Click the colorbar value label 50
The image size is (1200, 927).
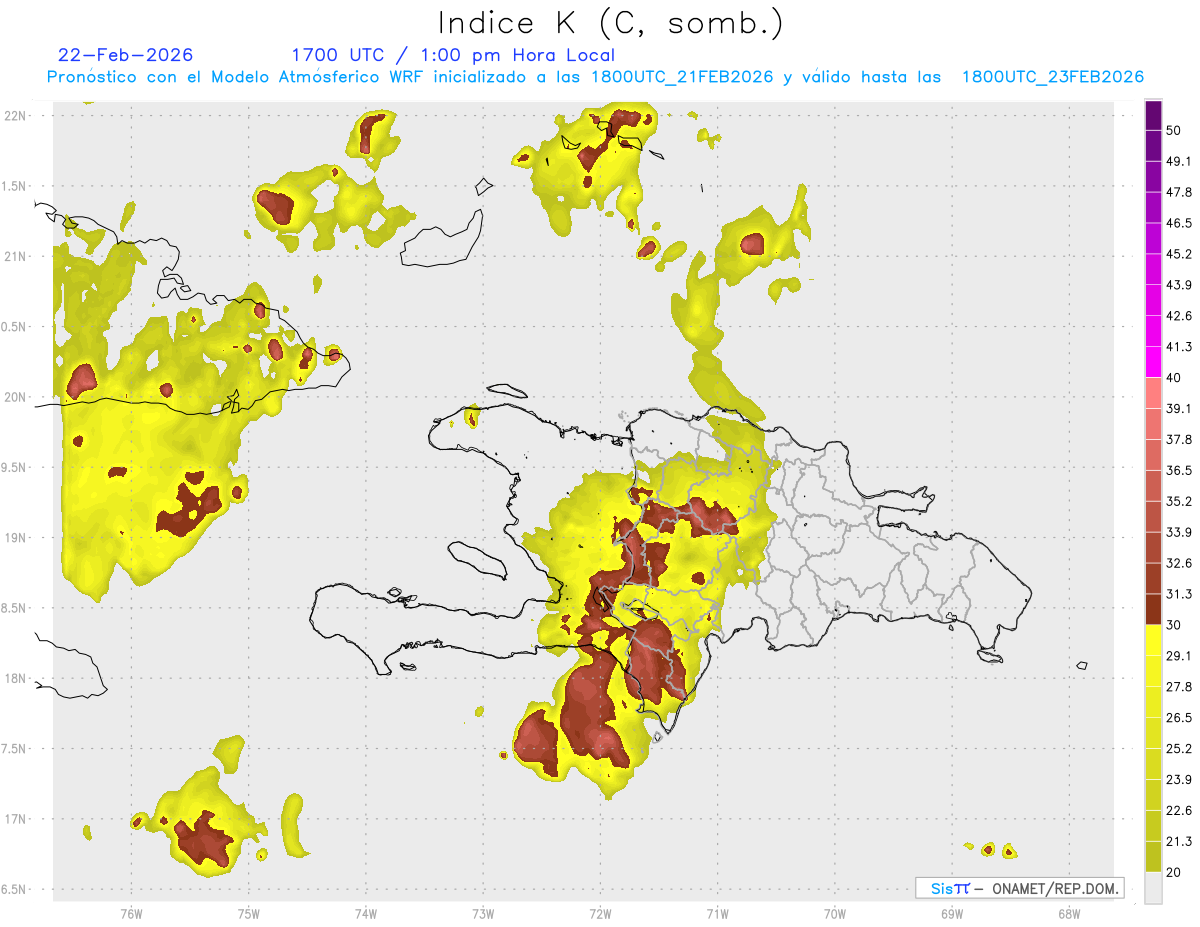point(1175,130)
